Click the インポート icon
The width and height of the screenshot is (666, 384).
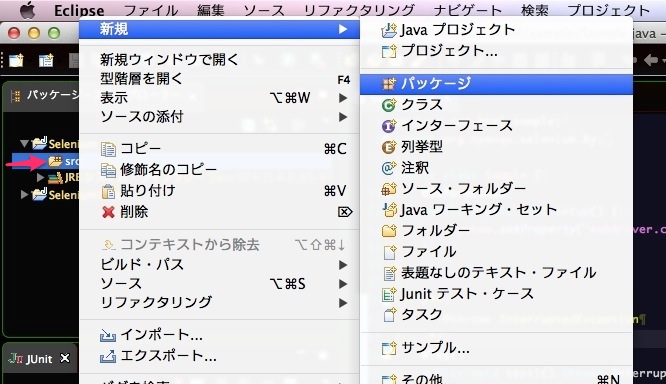coord(107,336)
